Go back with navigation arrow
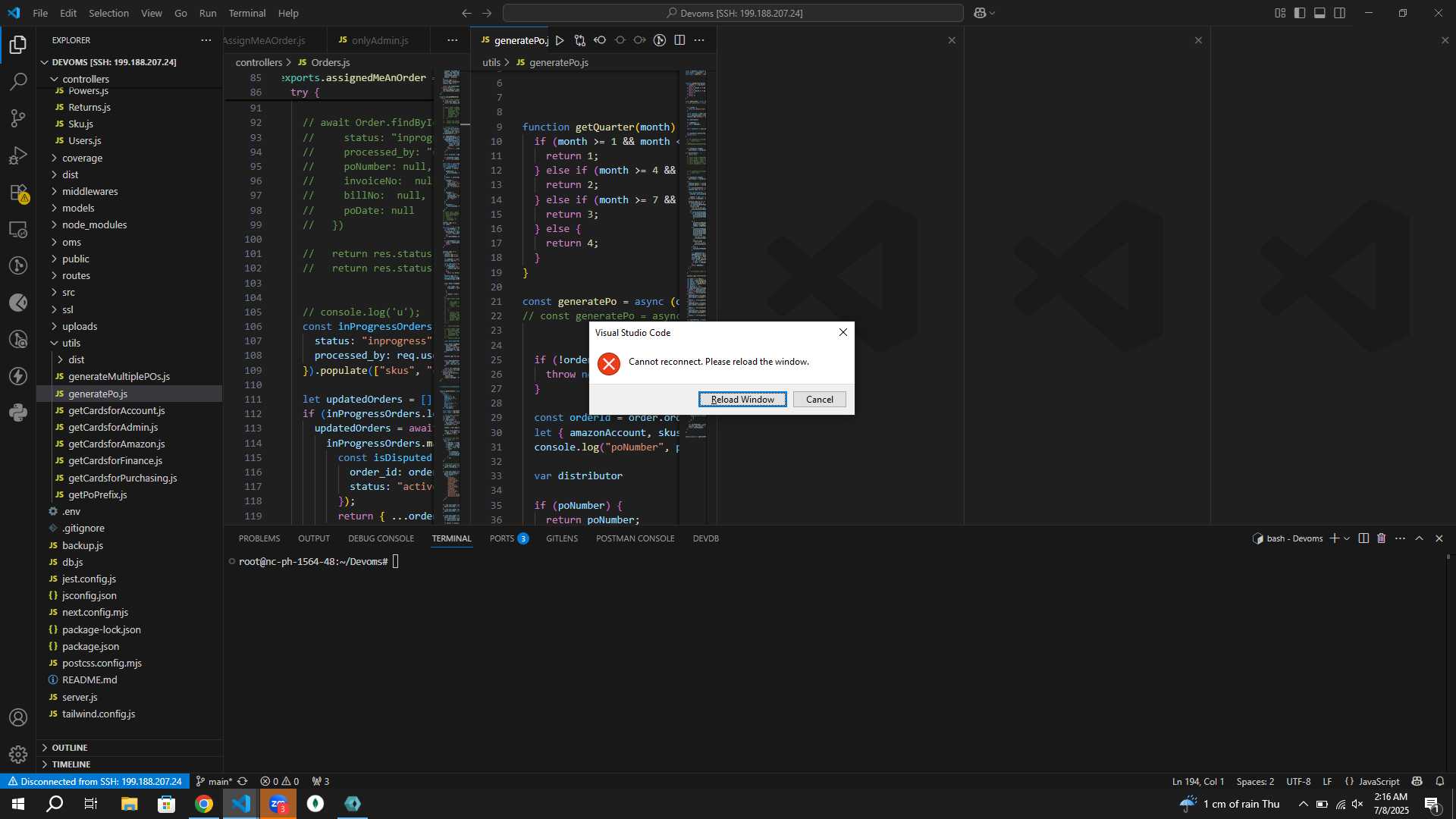Screen dimensions: 1456x819 point(466,13)
